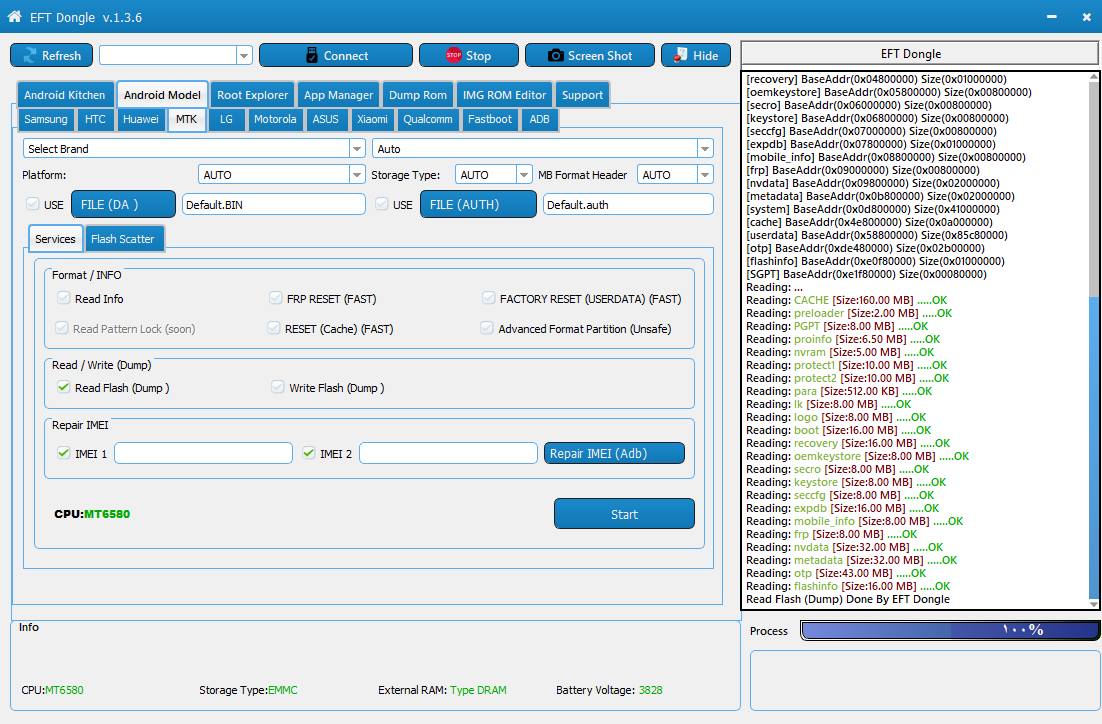Click the FILE (DA) button
The height and width of the screenshot is (724, 1102).
[x=124, y=205]
